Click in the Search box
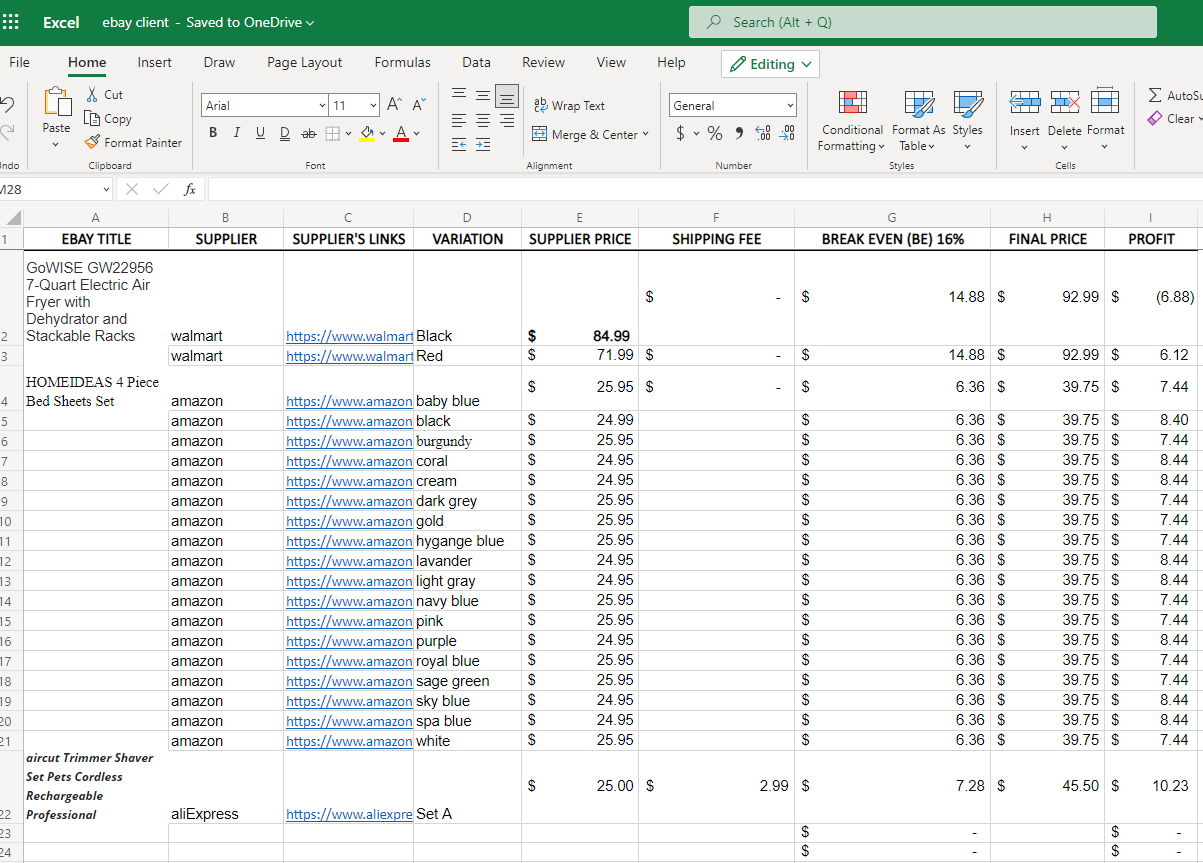The image size is (1203, 863). click(922, 22)
